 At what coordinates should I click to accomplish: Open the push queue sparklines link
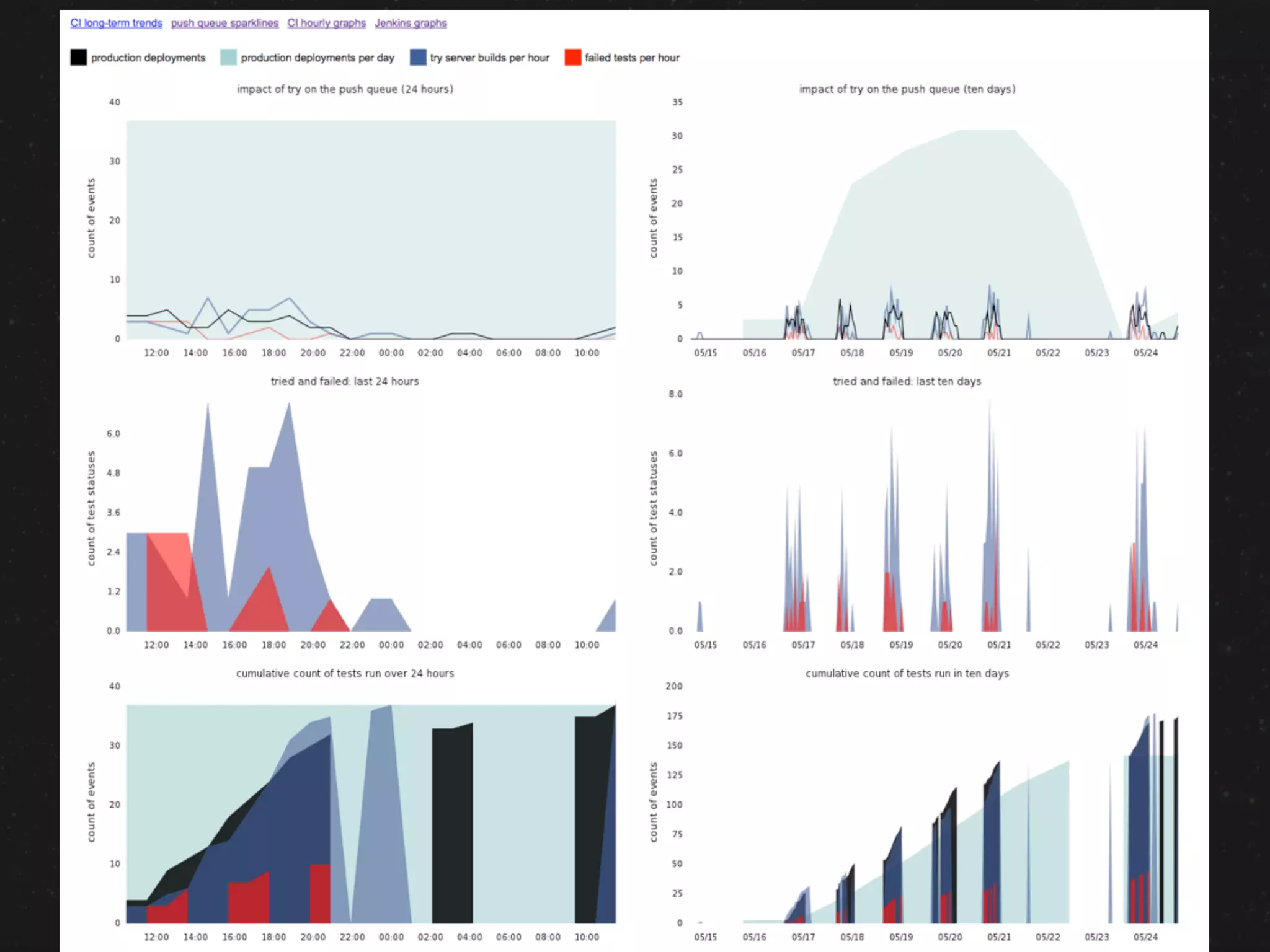(x=224, y=23)
